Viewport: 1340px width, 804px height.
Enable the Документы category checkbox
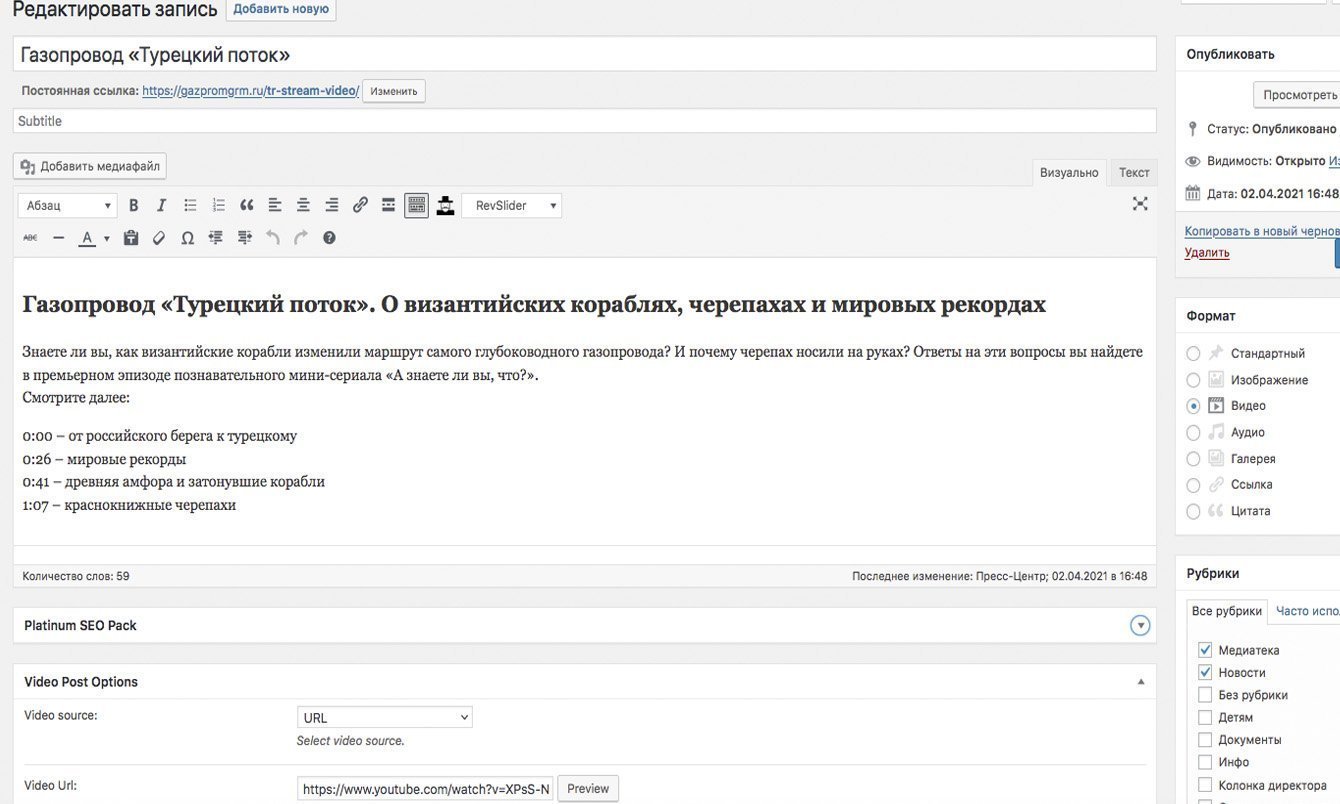tap(1205, 740)
